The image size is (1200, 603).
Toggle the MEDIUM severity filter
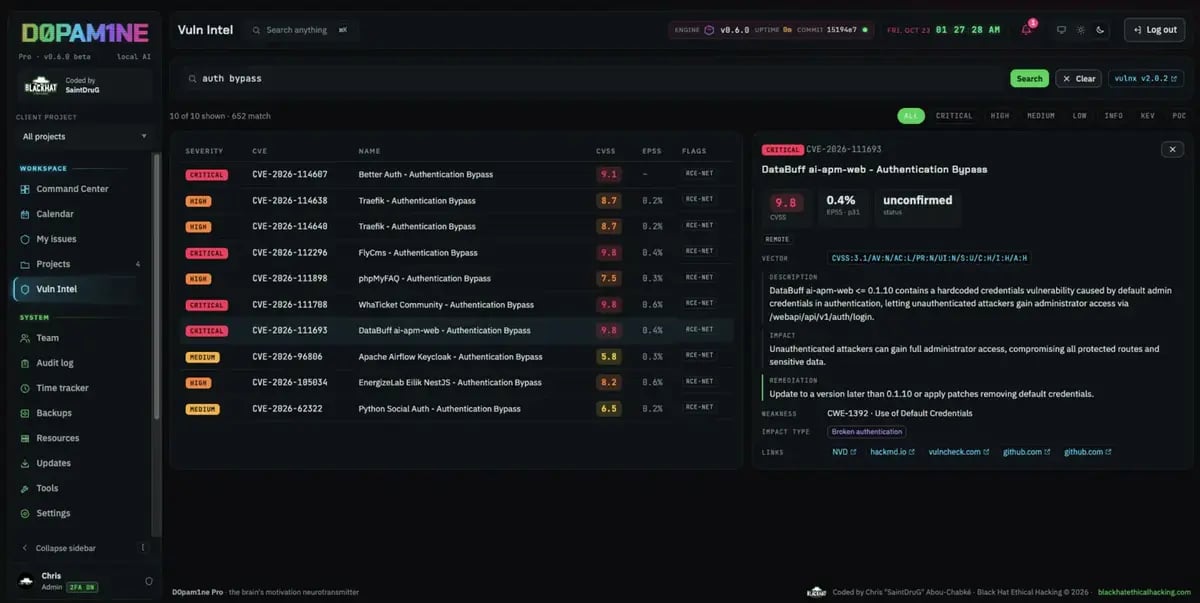[x=1041, y=116]
